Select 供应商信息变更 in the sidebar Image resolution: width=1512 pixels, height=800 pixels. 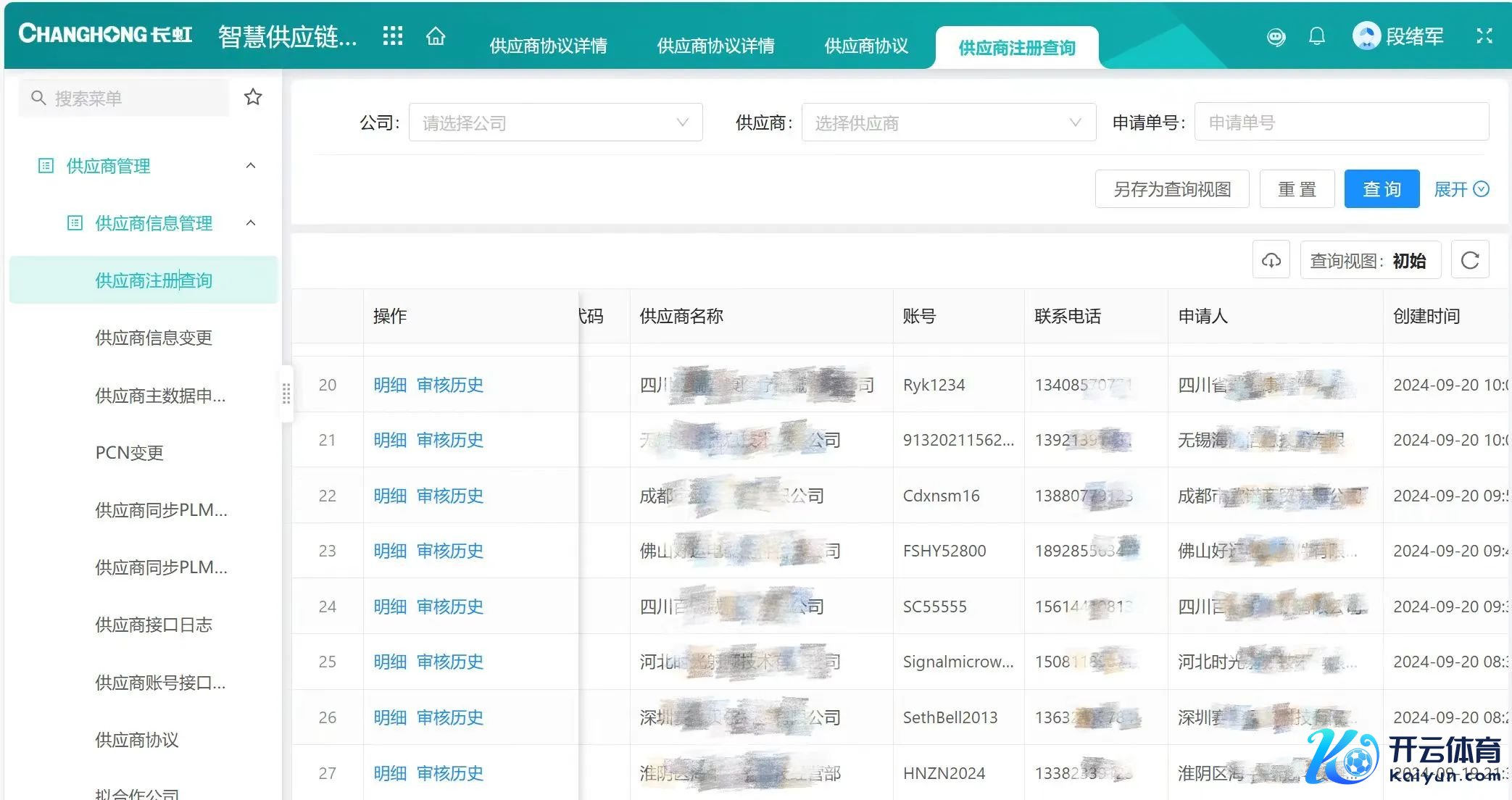point(154,338)
